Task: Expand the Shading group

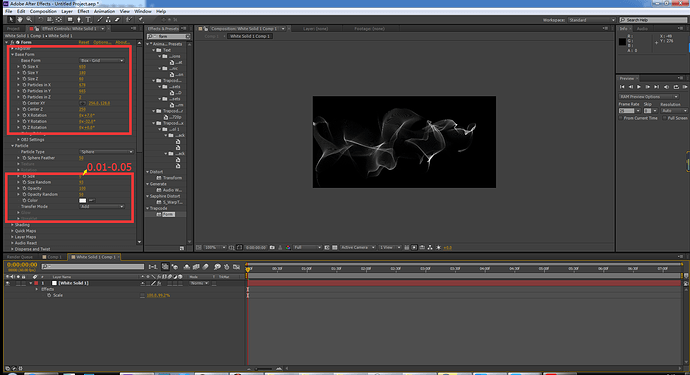Action: (x=12, y=225)
